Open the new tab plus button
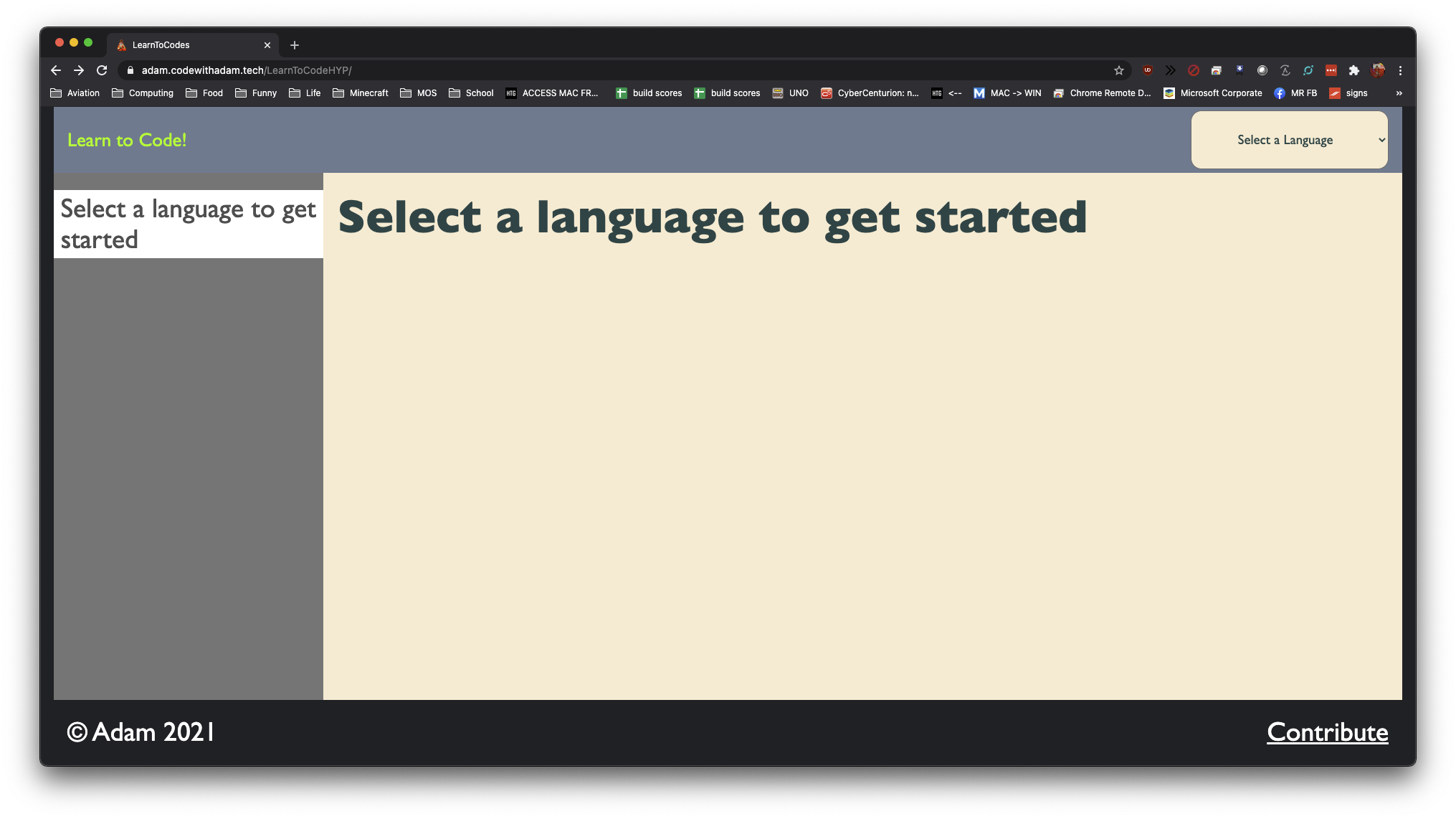 (x=294, y=45)
